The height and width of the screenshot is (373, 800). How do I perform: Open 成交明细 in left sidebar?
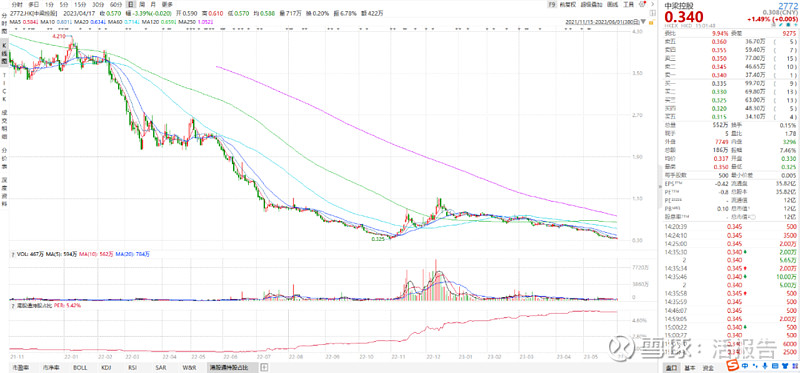4,125
